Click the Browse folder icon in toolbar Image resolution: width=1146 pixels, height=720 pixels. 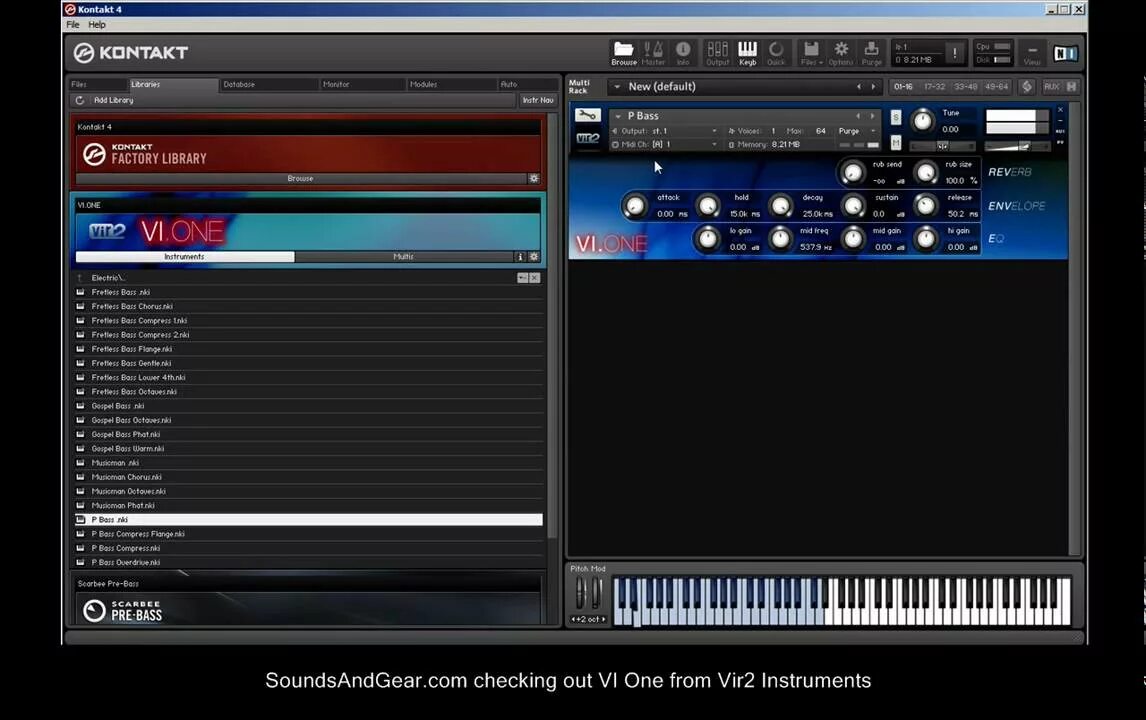coord(623,53)
